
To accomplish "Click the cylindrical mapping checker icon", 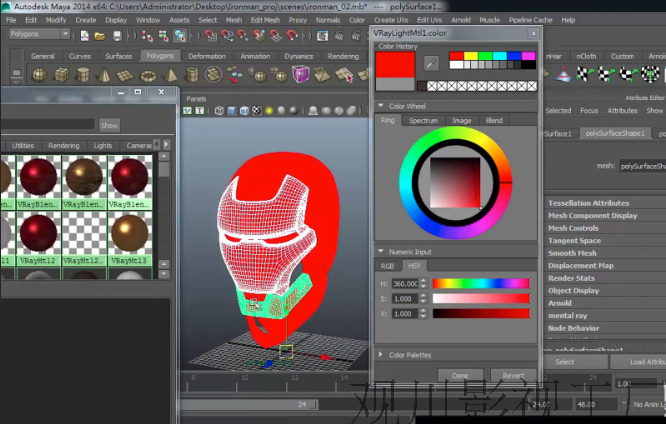I will point(607,75).
